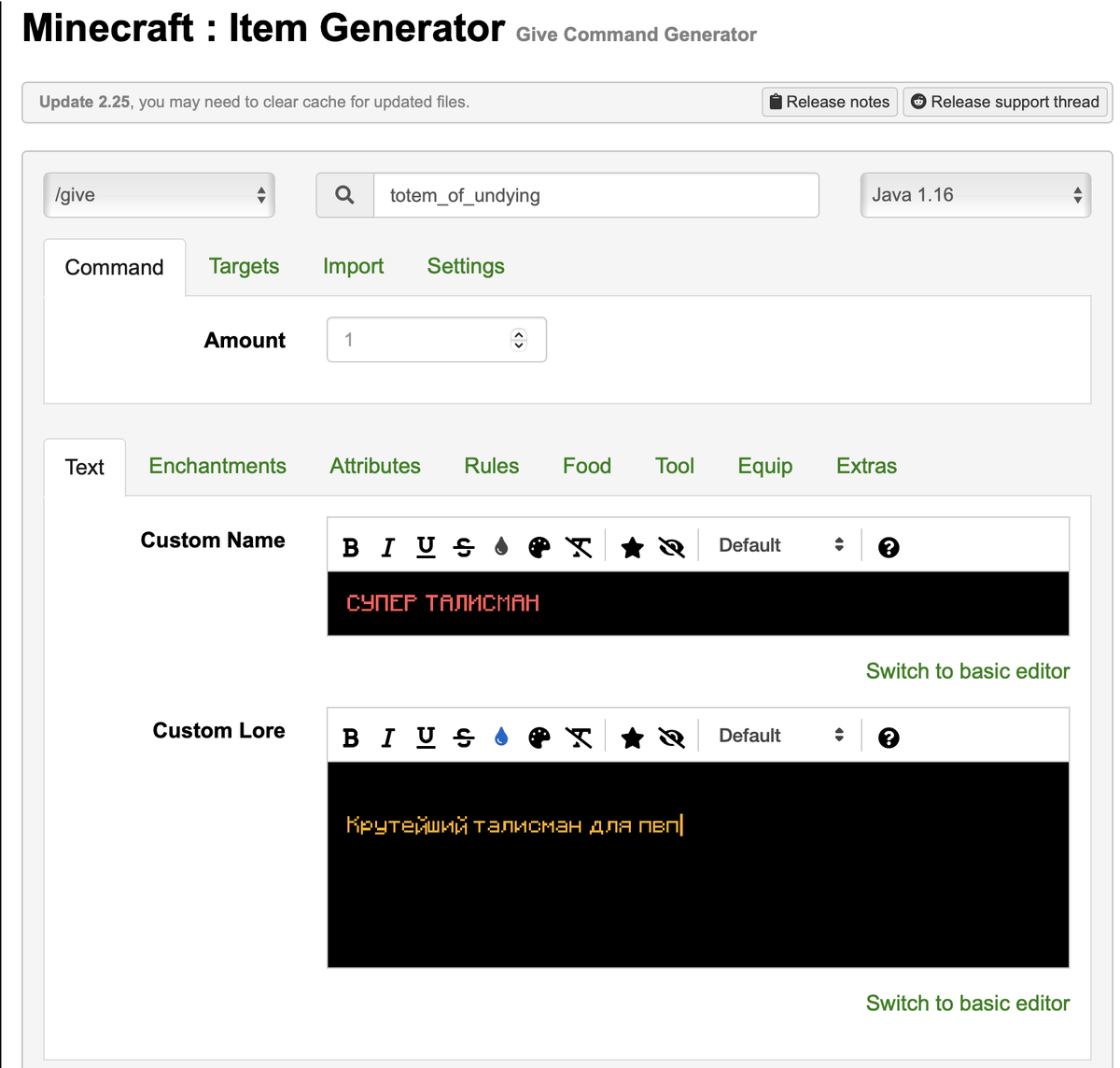1120x1068 pixels.
Task: Open the Food tab
Action: click(587, 466)
